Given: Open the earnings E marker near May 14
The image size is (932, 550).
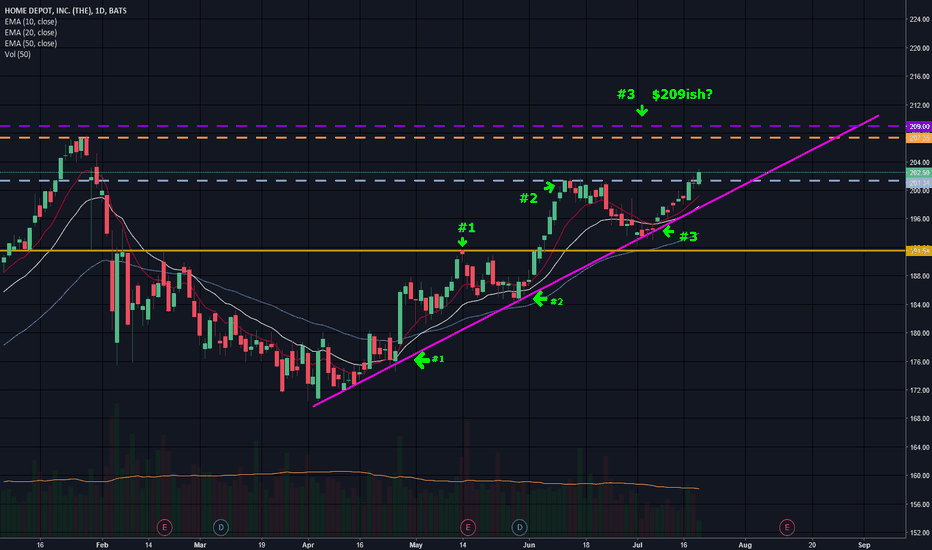Looking at the screenshot, I should (x=468, y=527).
